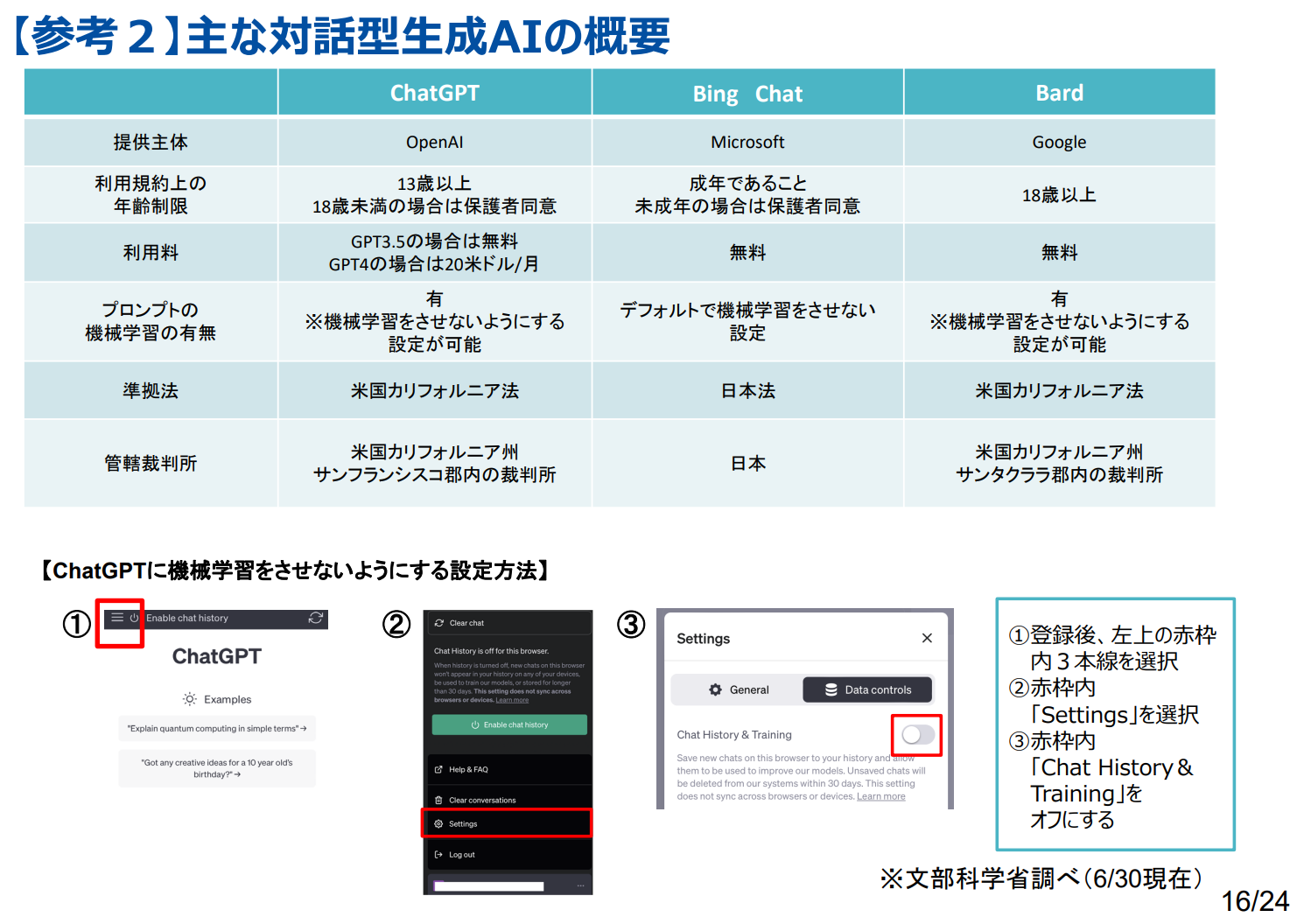
Task: Open Help & FAQ from the sidebar
Action: pyautogui.click(x=508, y=770)
